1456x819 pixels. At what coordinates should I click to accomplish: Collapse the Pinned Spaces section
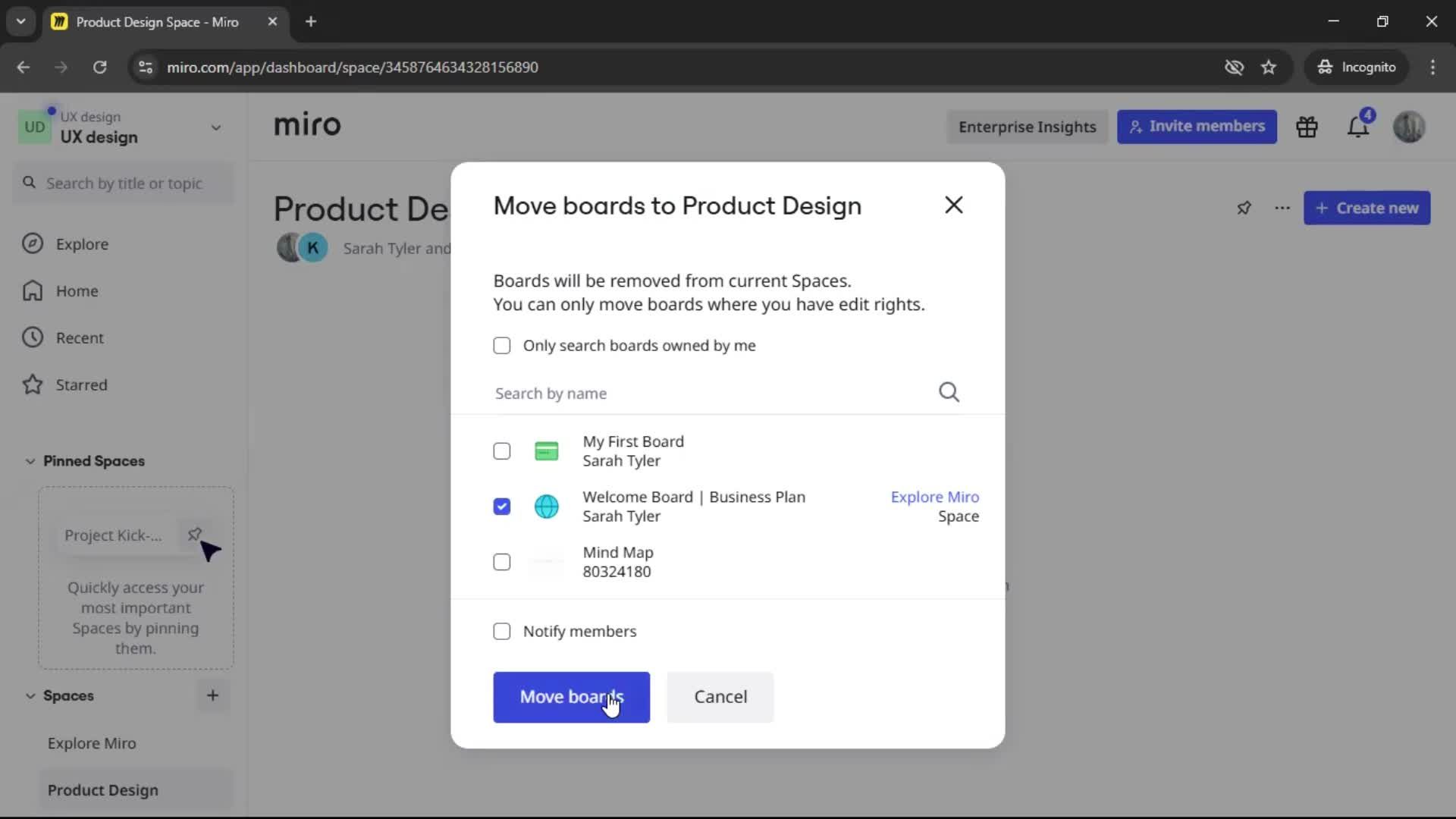point(30,461)
